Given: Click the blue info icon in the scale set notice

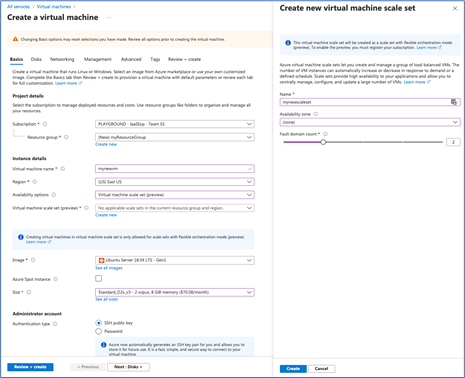Looking at the screenshot, I should click(x=288, y=43).
